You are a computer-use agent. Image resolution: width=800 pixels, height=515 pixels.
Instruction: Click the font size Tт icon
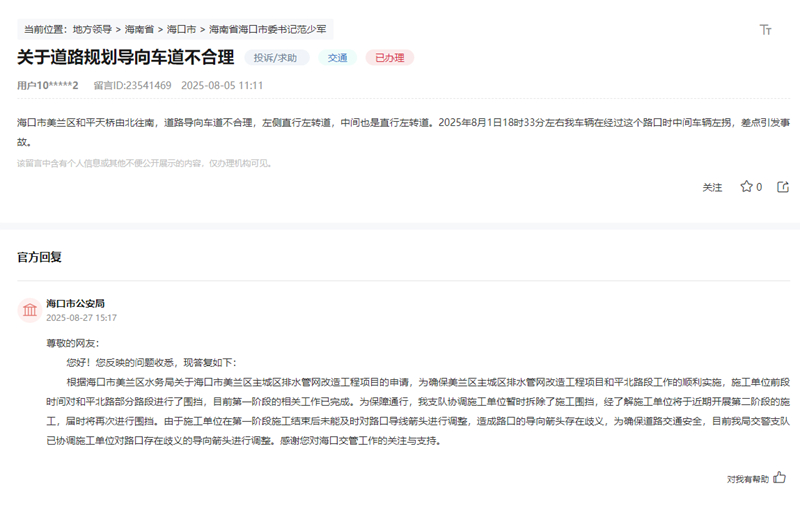pyautogui.click(x=766, y=30)
